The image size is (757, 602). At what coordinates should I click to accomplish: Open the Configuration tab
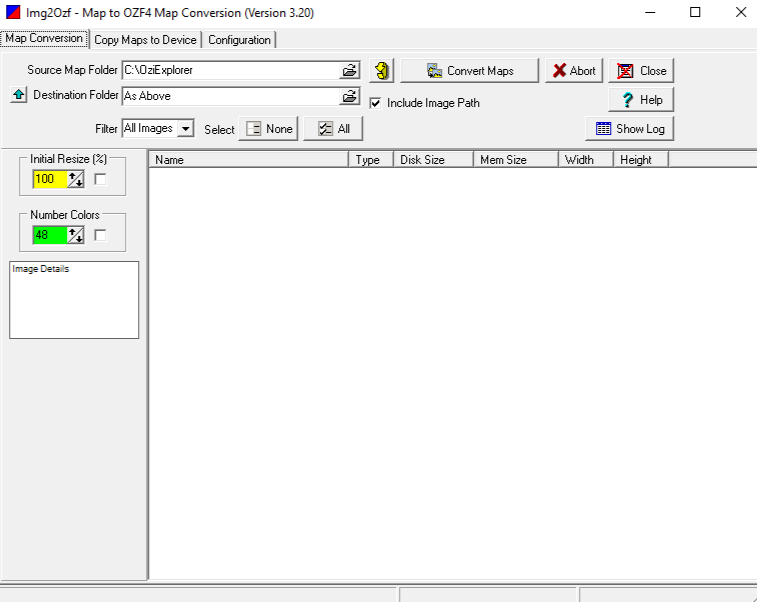(x=239, y=40)
